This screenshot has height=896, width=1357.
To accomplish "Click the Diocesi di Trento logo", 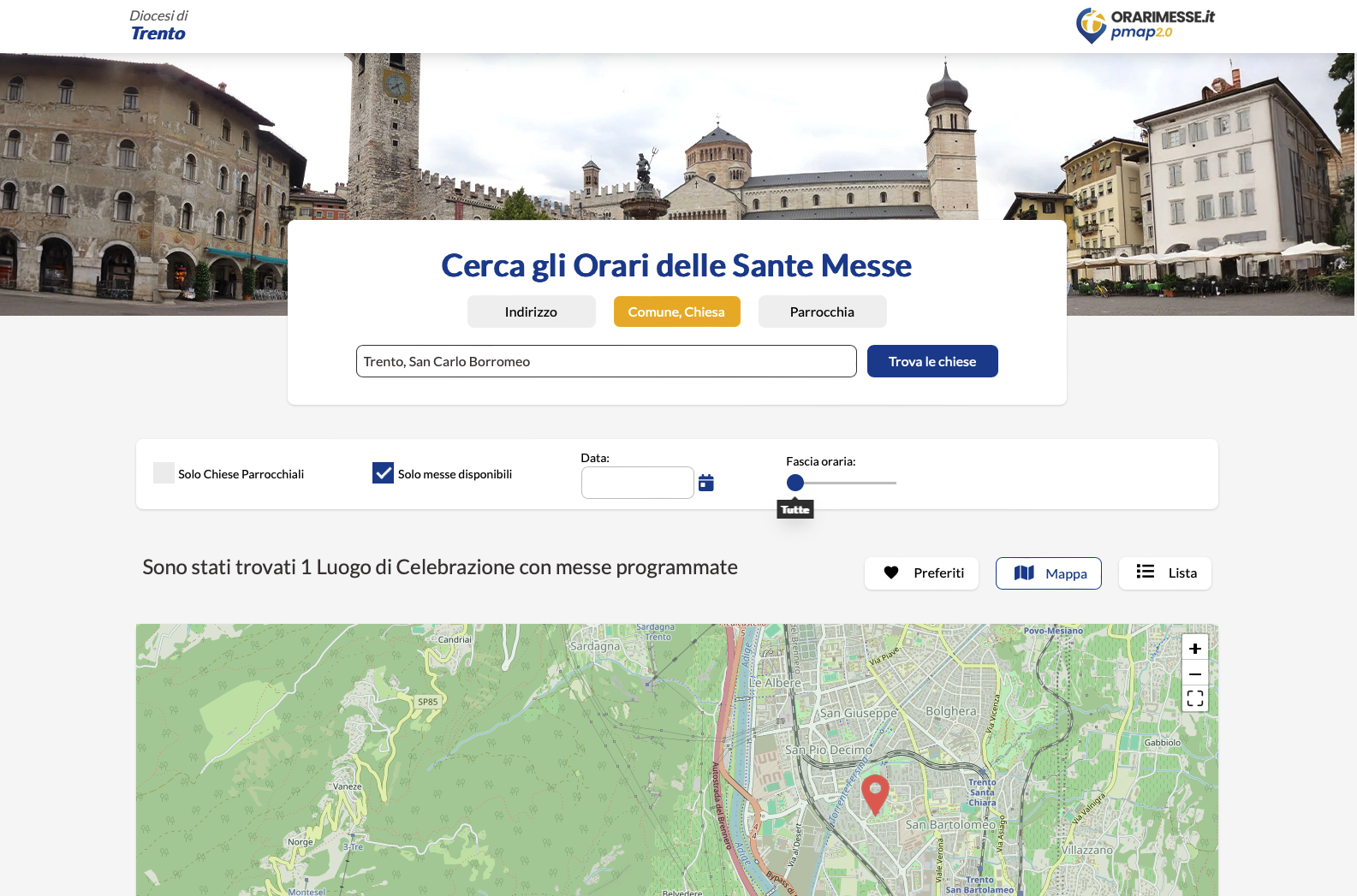I will coord(158,26).
